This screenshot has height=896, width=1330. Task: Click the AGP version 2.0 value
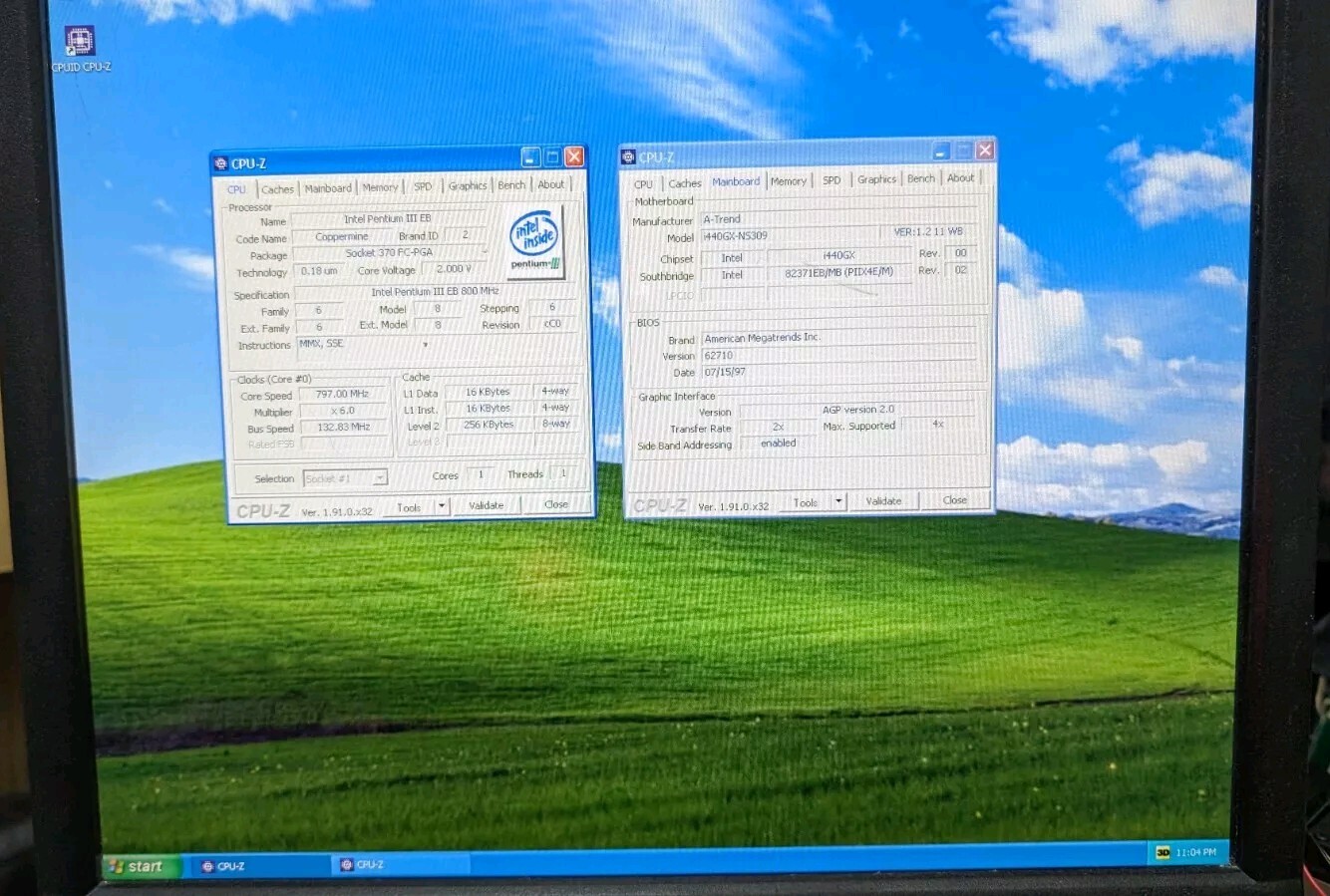pos(857,410)
